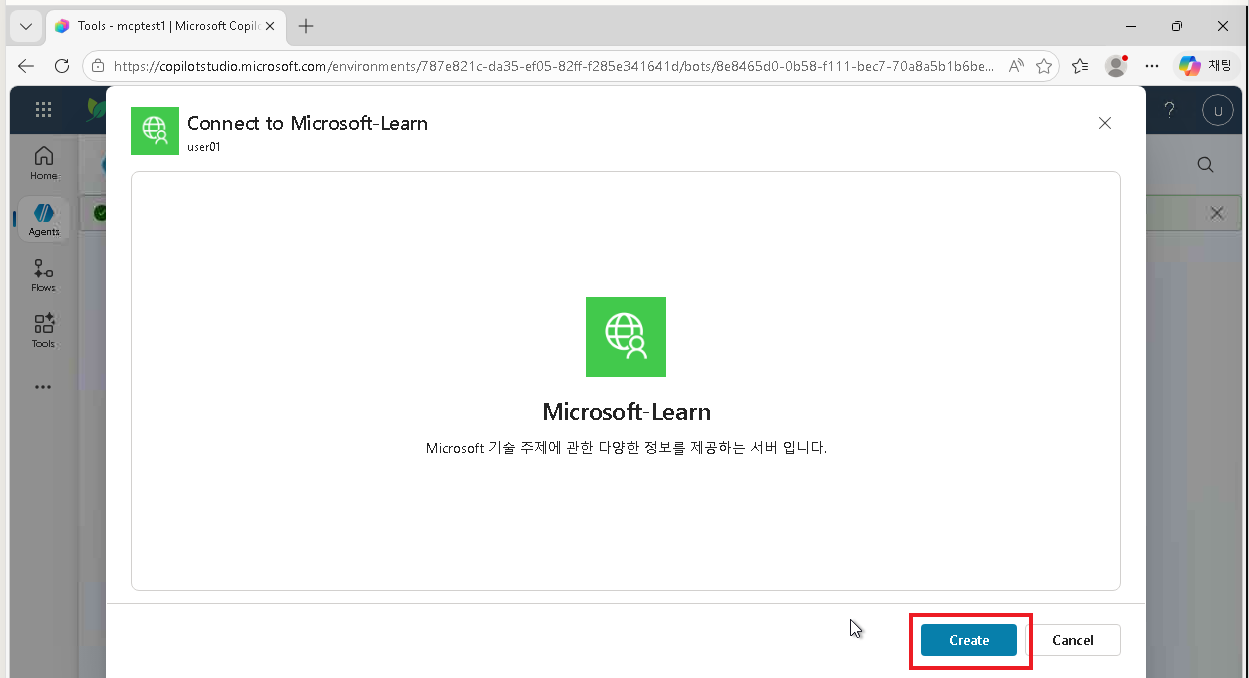The height and width of the screenshot is (678, 1249).
Task: Click the browser address bar URL
Action: click(554, 66)
